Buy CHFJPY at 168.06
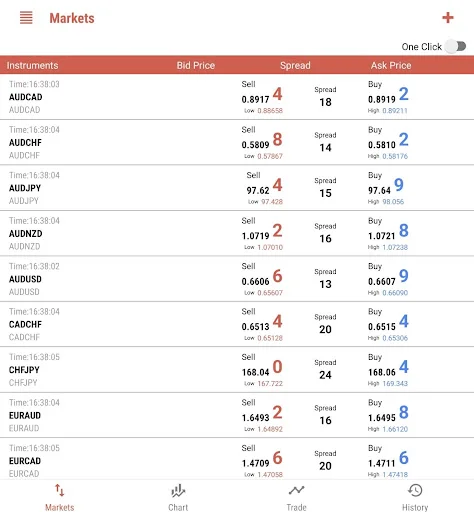 pyautogui.click(x=388, y=370)
